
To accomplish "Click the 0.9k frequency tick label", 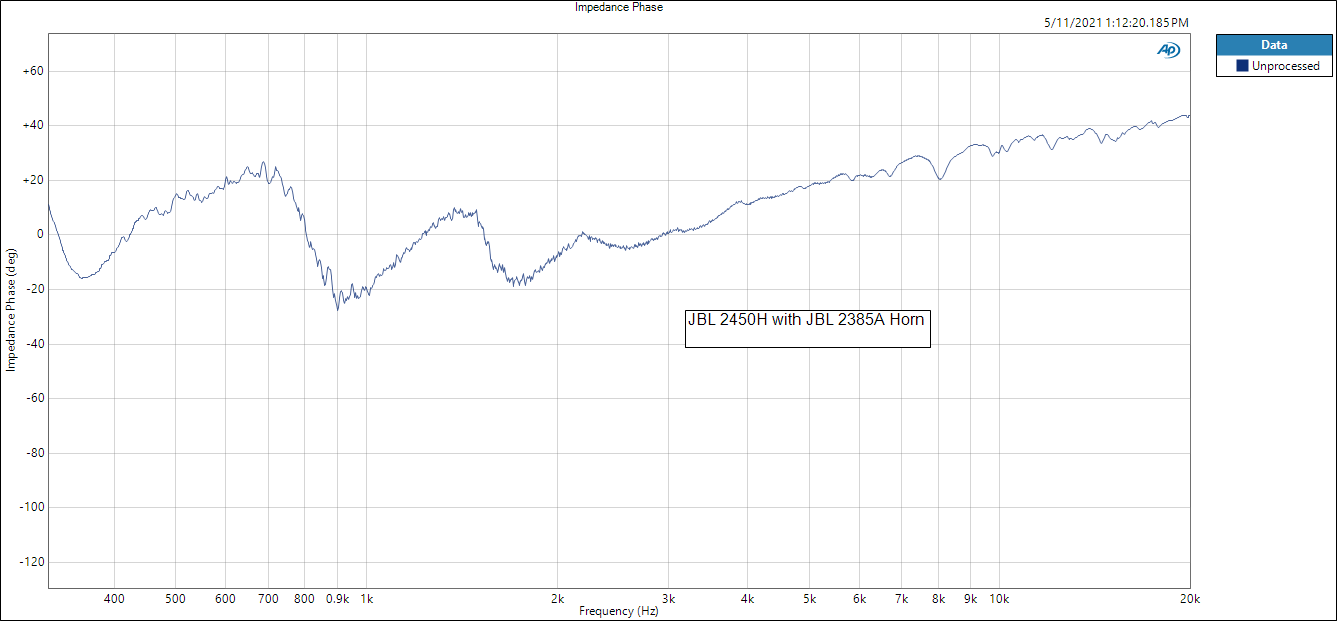I will [x=337, y=598].
